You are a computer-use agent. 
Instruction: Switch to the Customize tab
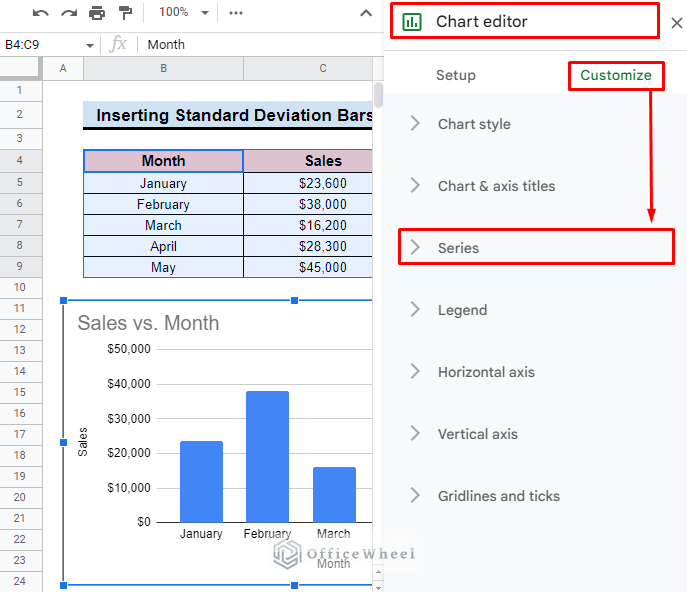click(616, 75)
